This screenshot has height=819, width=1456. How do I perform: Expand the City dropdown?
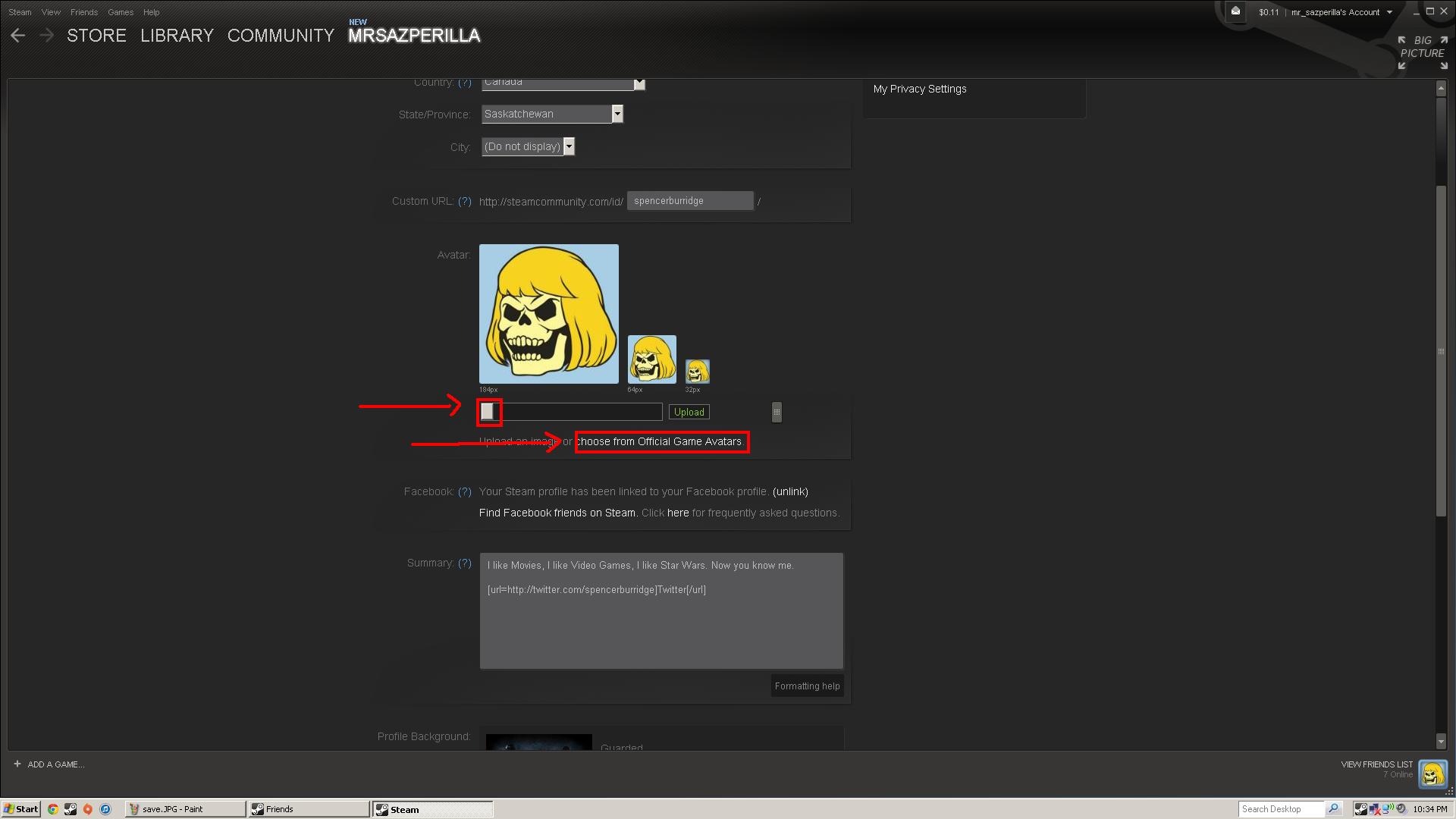[x=569, y=146]
